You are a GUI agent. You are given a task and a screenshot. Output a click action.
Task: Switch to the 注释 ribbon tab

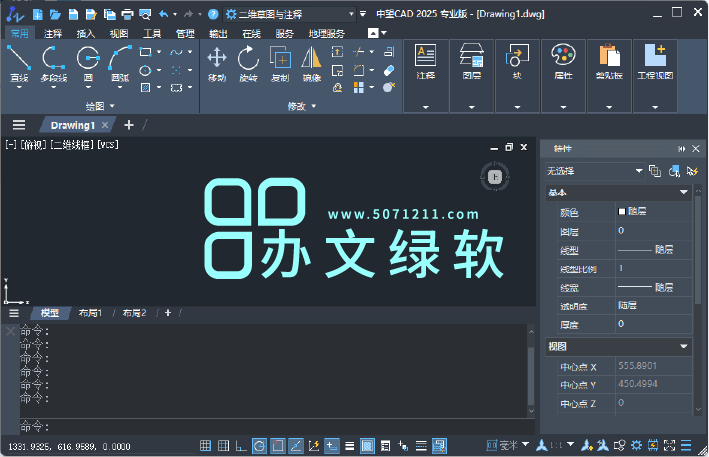(x=53, y=33)
